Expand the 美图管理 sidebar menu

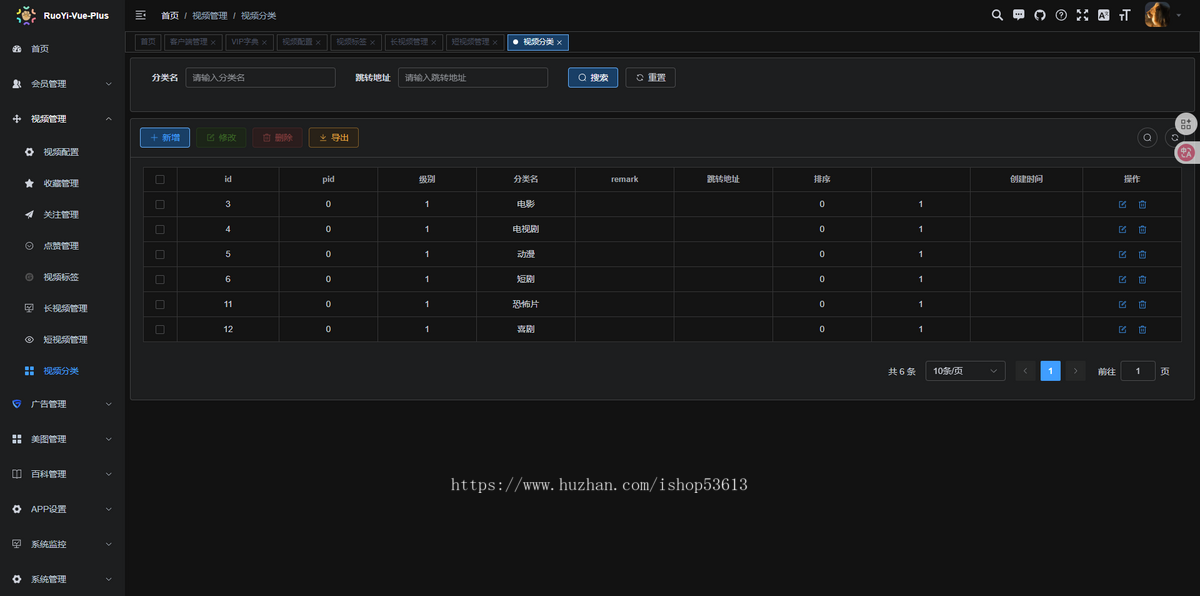click(x=62, y=439)
